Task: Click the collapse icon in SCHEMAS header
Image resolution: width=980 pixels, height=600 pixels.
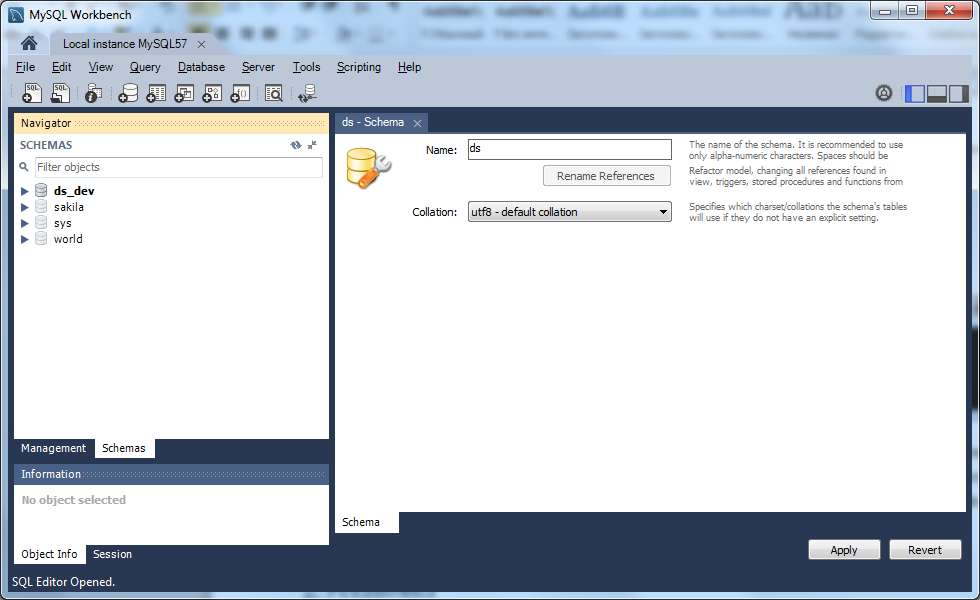Action: (312, 145)
